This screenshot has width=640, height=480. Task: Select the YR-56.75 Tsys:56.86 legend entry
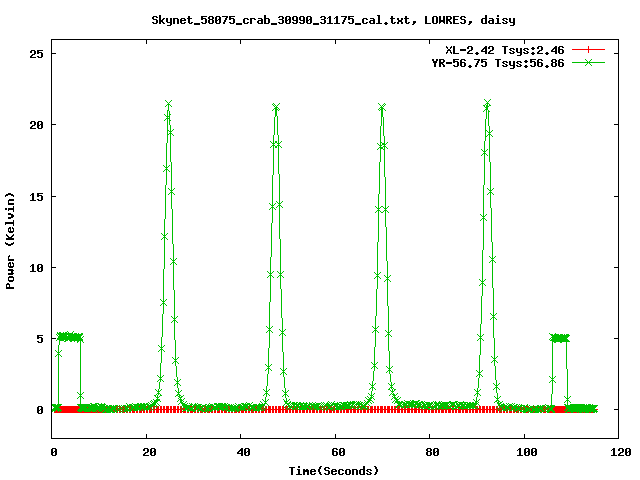click(x=498, y=63)
